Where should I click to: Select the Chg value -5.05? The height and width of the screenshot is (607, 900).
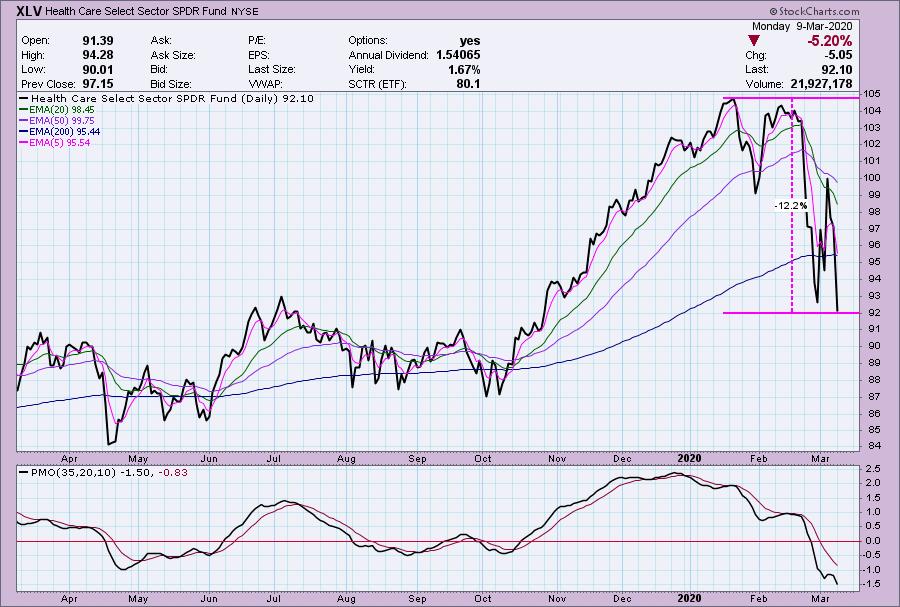point(838,55)
